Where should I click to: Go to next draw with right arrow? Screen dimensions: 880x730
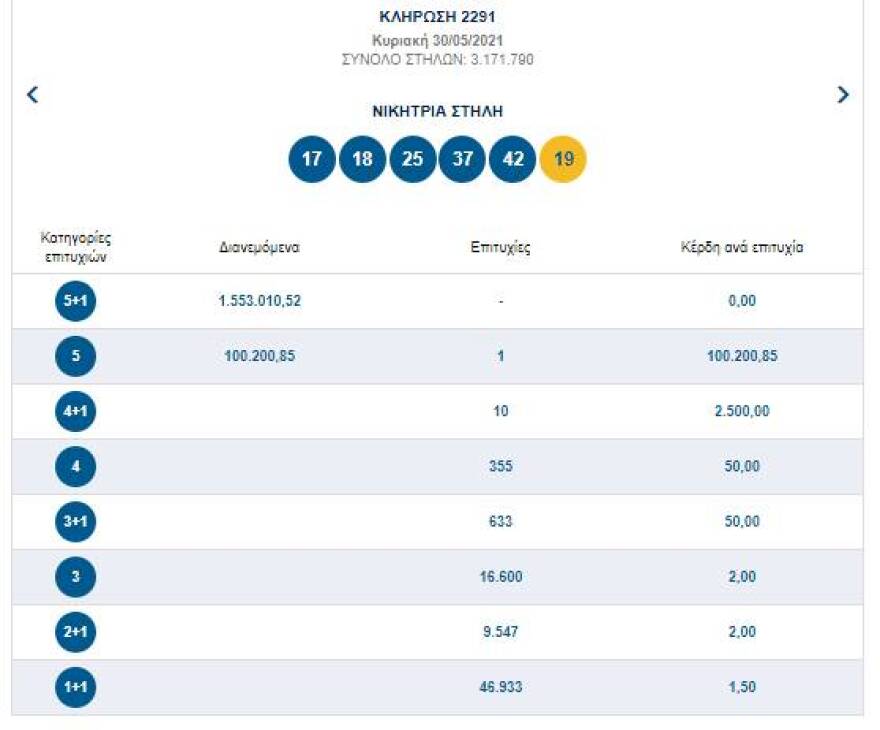(843, 95)
